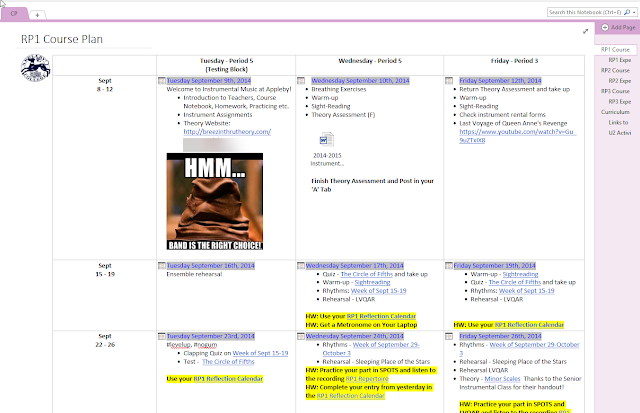Image resolution: width=640 pixels, height=413 pixels.
Task: Click the HMM Band Is The Right Choice meme image
Action: (215, 201)
